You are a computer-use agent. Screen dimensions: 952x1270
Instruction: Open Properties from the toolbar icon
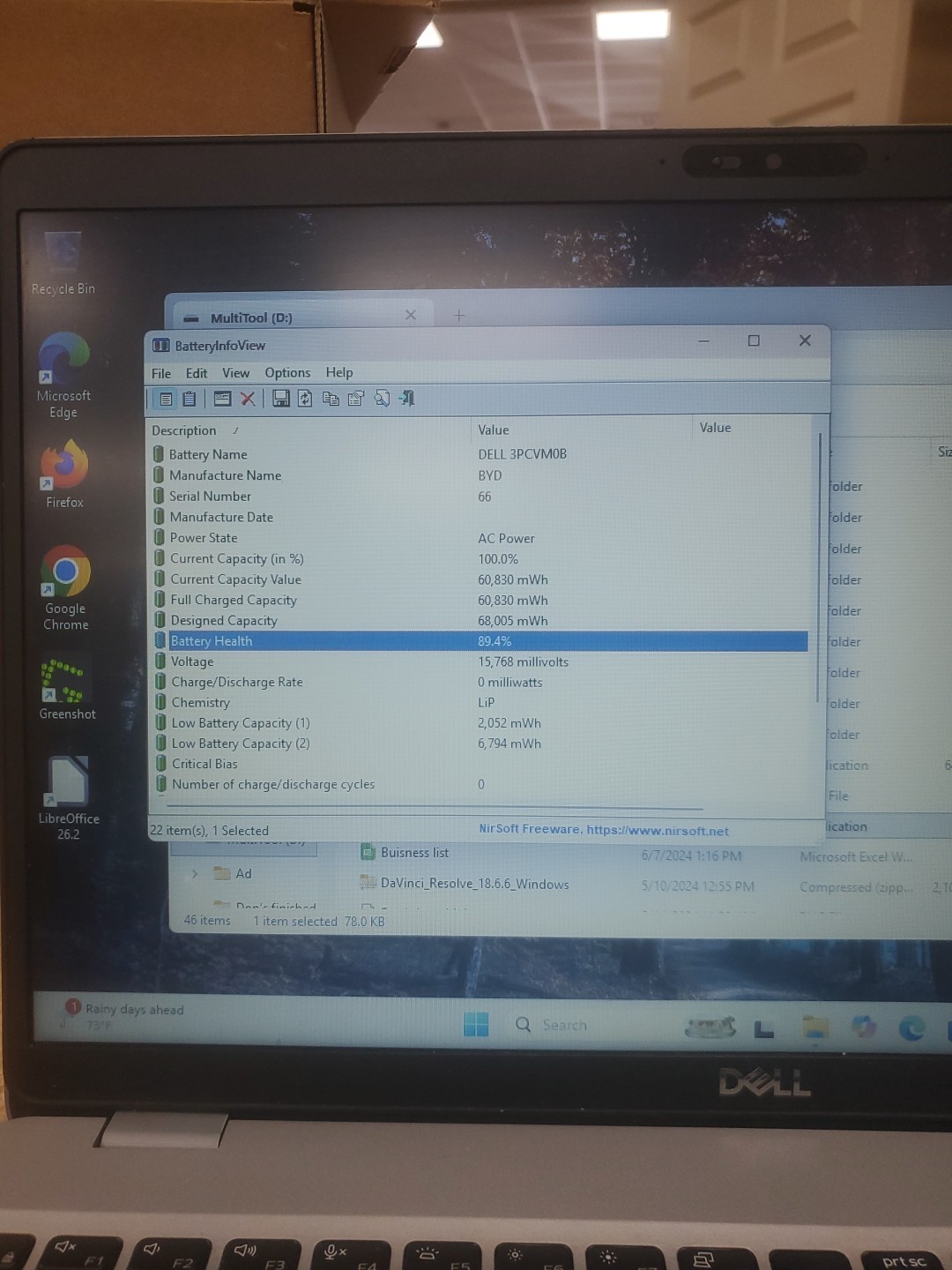[356, 399]
